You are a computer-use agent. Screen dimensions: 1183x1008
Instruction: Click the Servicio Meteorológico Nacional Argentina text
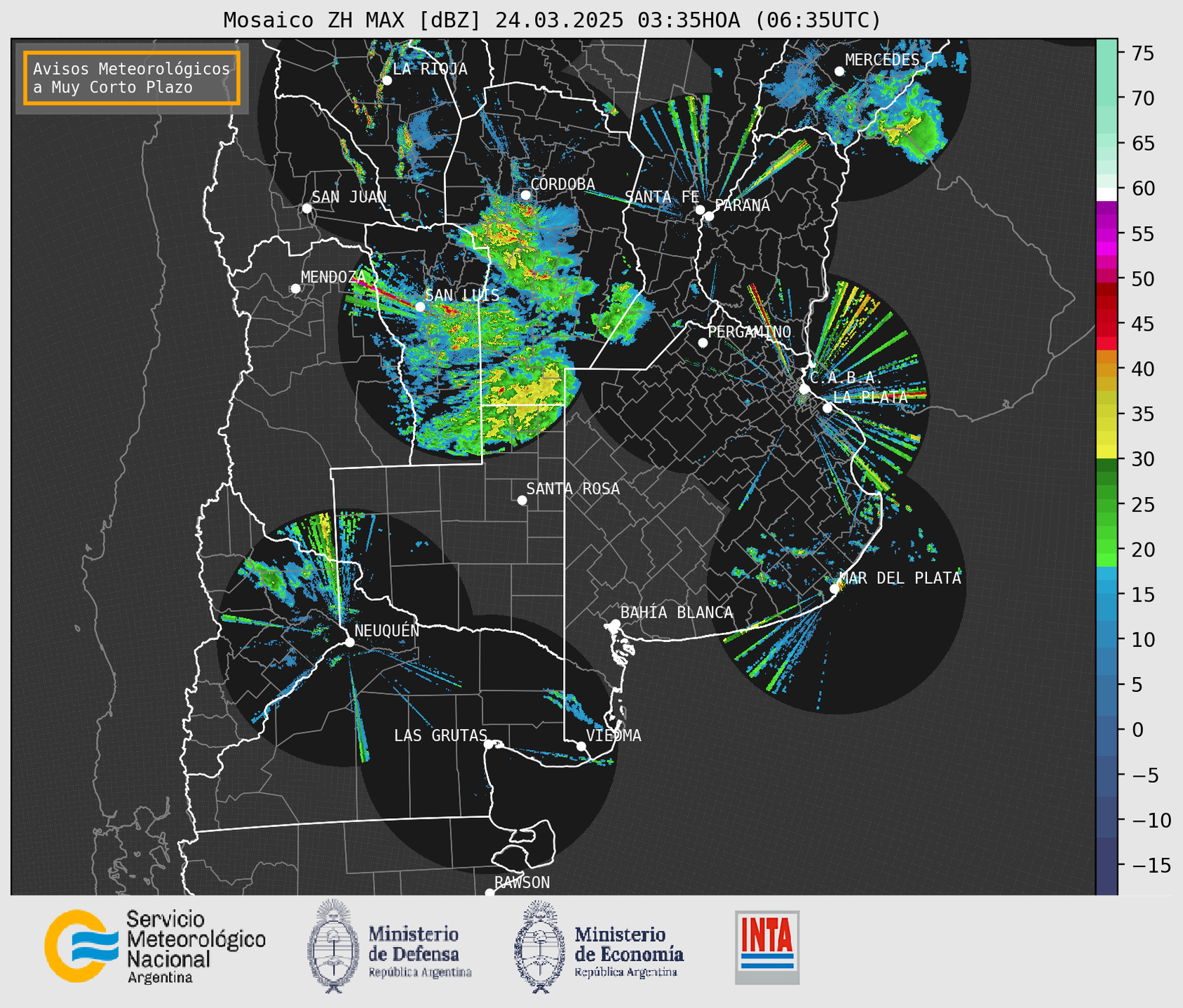tap(196, 946)
